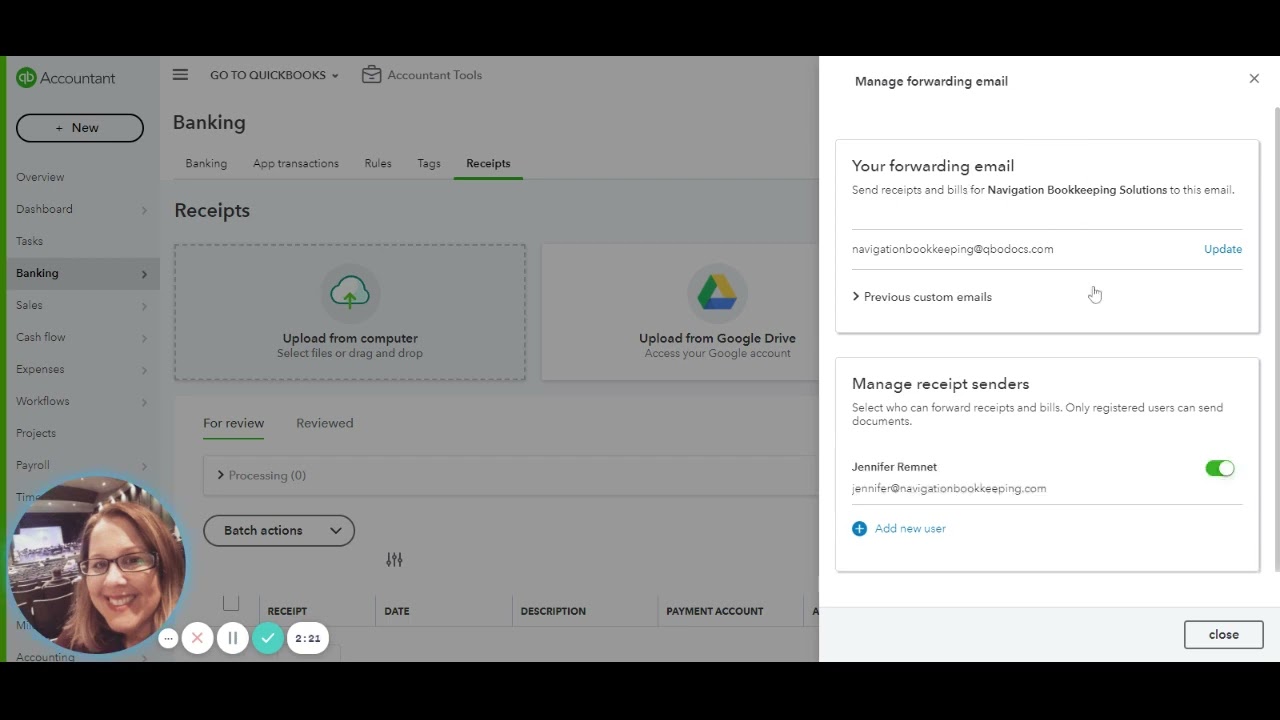Click the close button at panel bottom
This screenshot has width=1280, height=720.
pyautogui.click(x=1224, y=635)
